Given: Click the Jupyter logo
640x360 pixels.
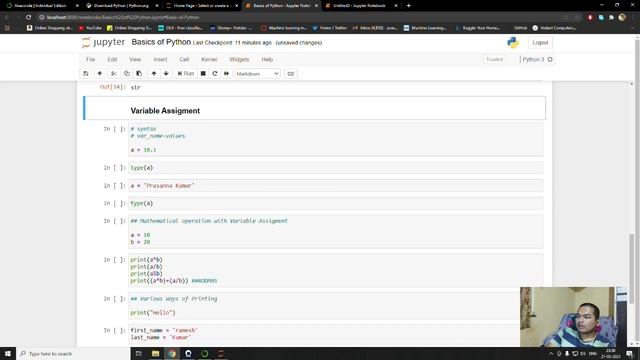Looking at the screenshot, I should pyautogui.click(x=103, y=42).
